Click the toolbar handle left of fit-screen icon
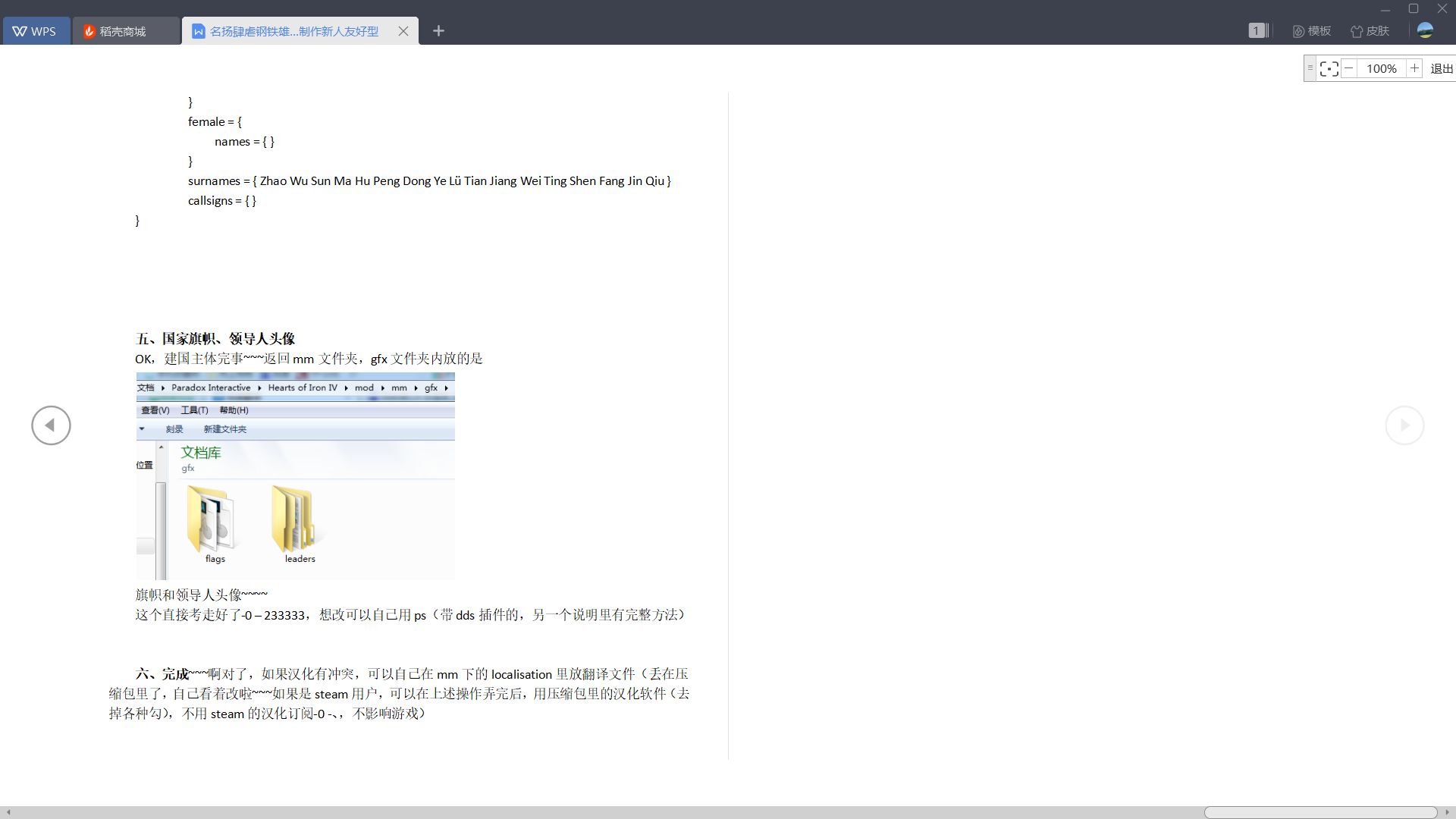The width and height of the screenshot is (1456, 819). 1310,68
